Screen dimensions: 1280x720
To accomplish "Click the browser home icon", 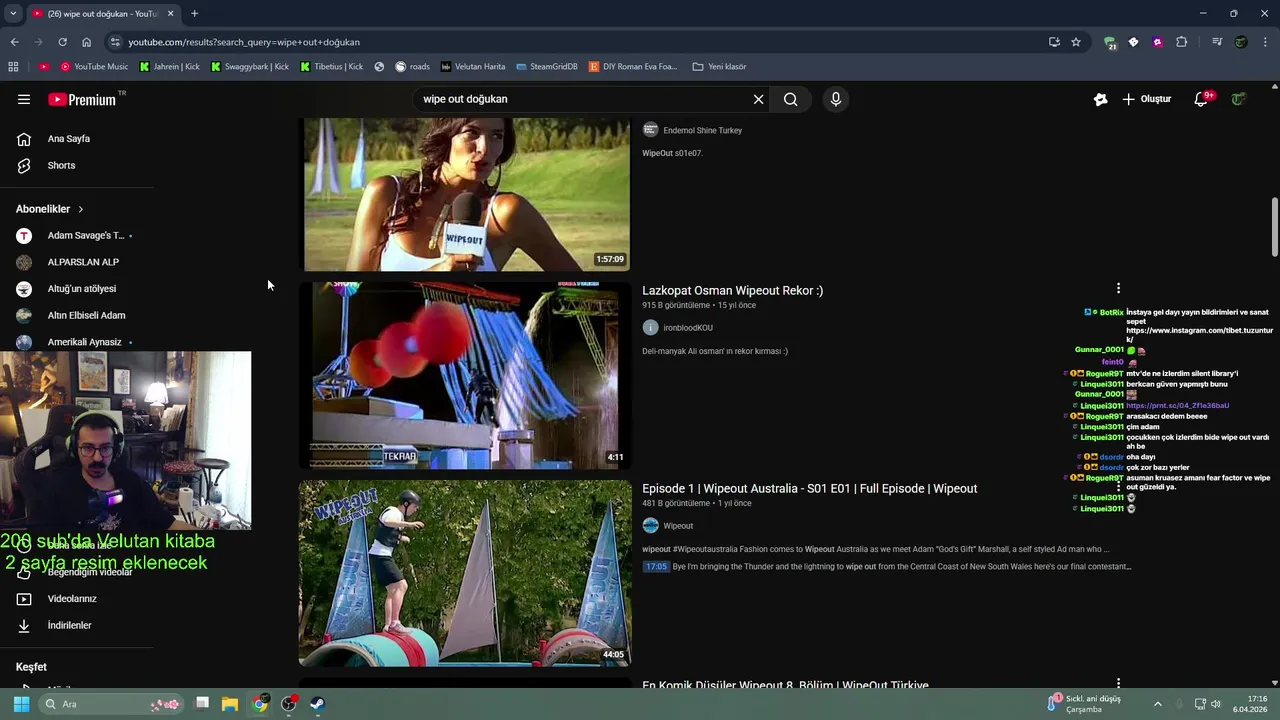I will point(86,42).
